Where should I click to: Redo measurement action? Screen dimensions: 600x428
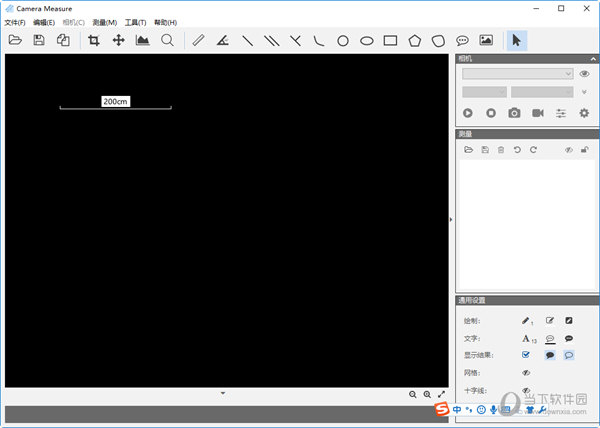point(533,150)
